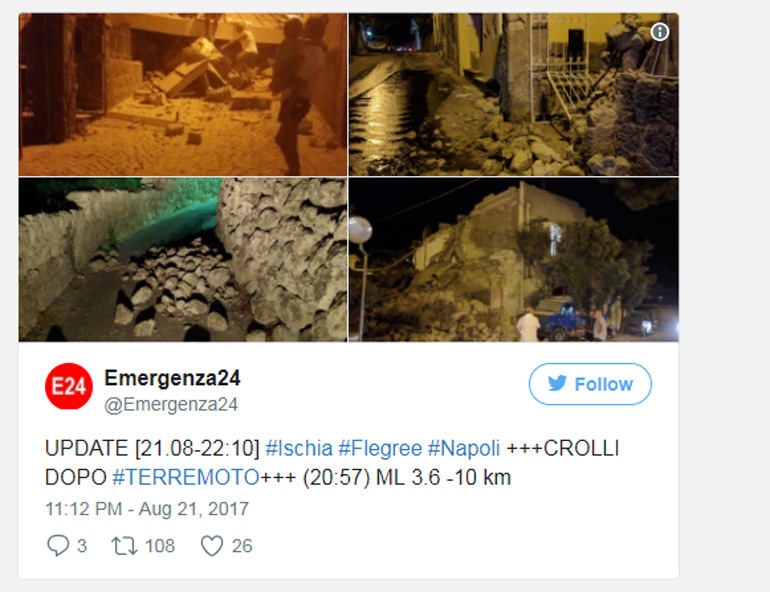Open the #TERREMOTO hashtag link
Screen dimensions: 770x592
click(x=186, y=477)
